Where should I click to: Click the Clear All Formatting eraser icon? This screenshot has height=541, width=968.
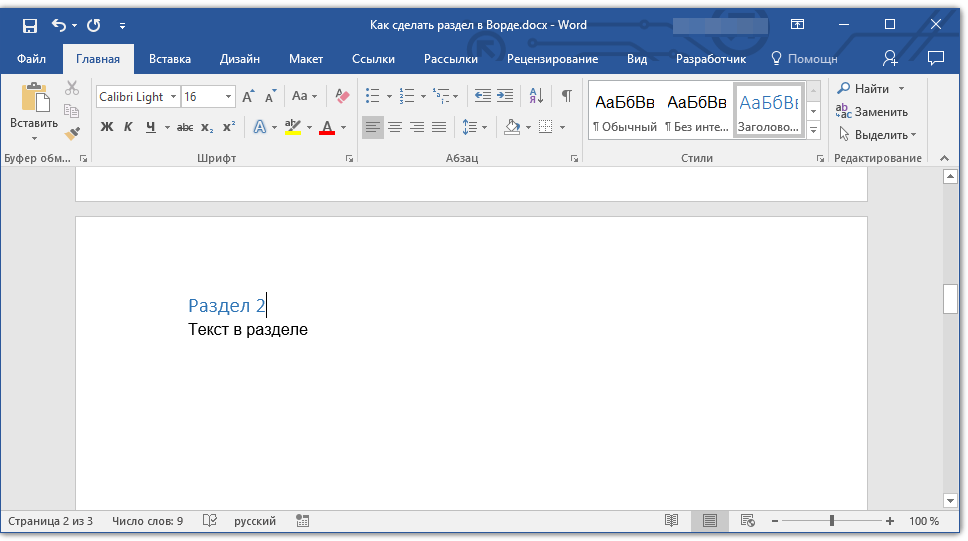pos(343,97)
